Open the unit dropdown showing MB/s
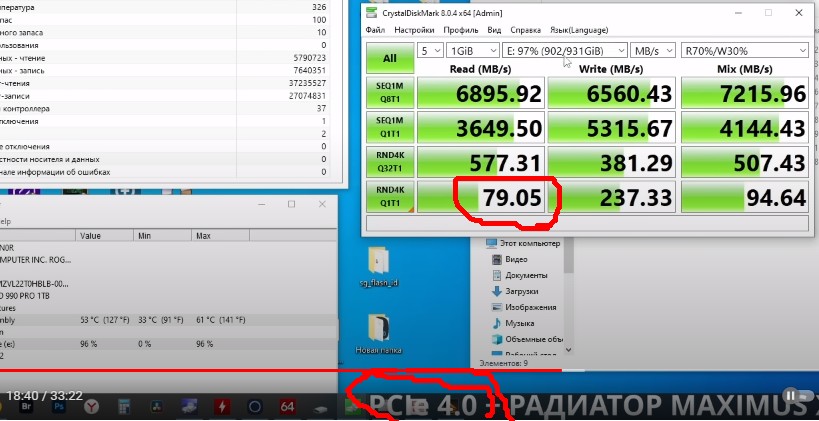The height and width of the screenshot is (421, 819). (x=653, y=51)
